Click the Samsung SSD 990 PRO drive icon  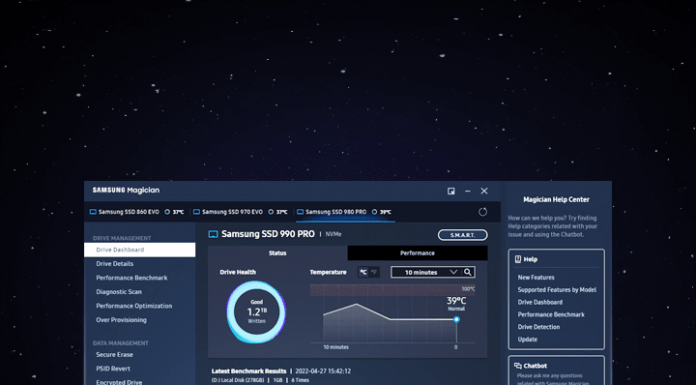[213, 234]
